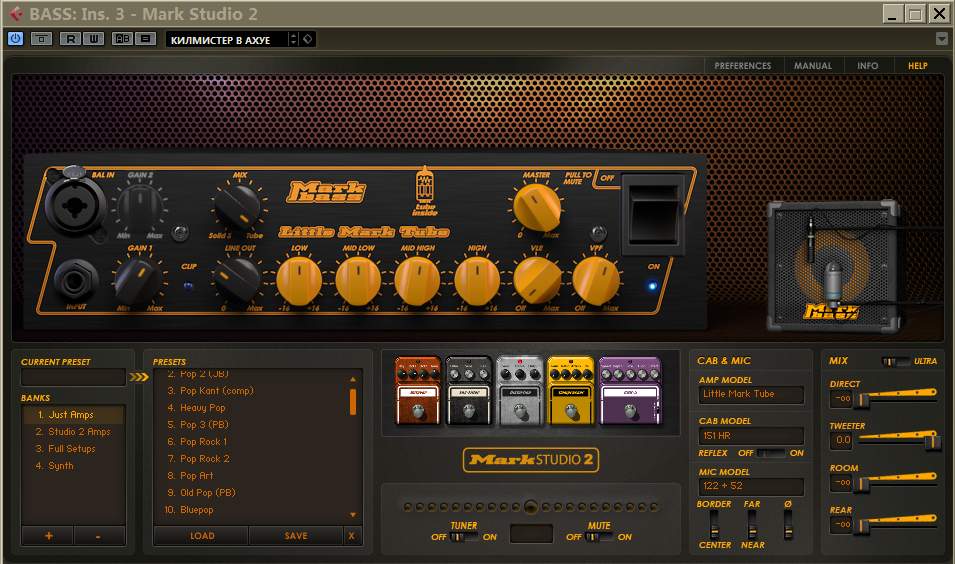Click the LINE OUT knob
This screenshot has width=955, height=564.
(237, 280)
